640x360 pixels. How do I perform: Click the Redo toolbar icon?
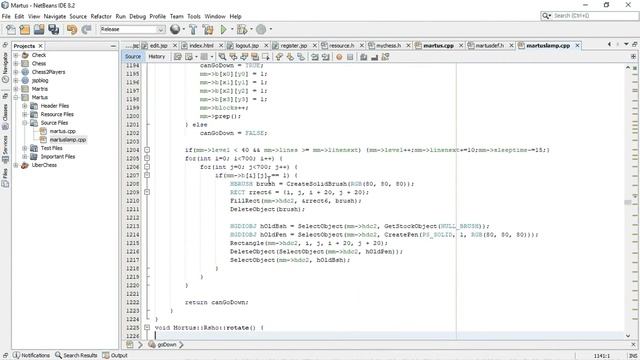(86, 29)
